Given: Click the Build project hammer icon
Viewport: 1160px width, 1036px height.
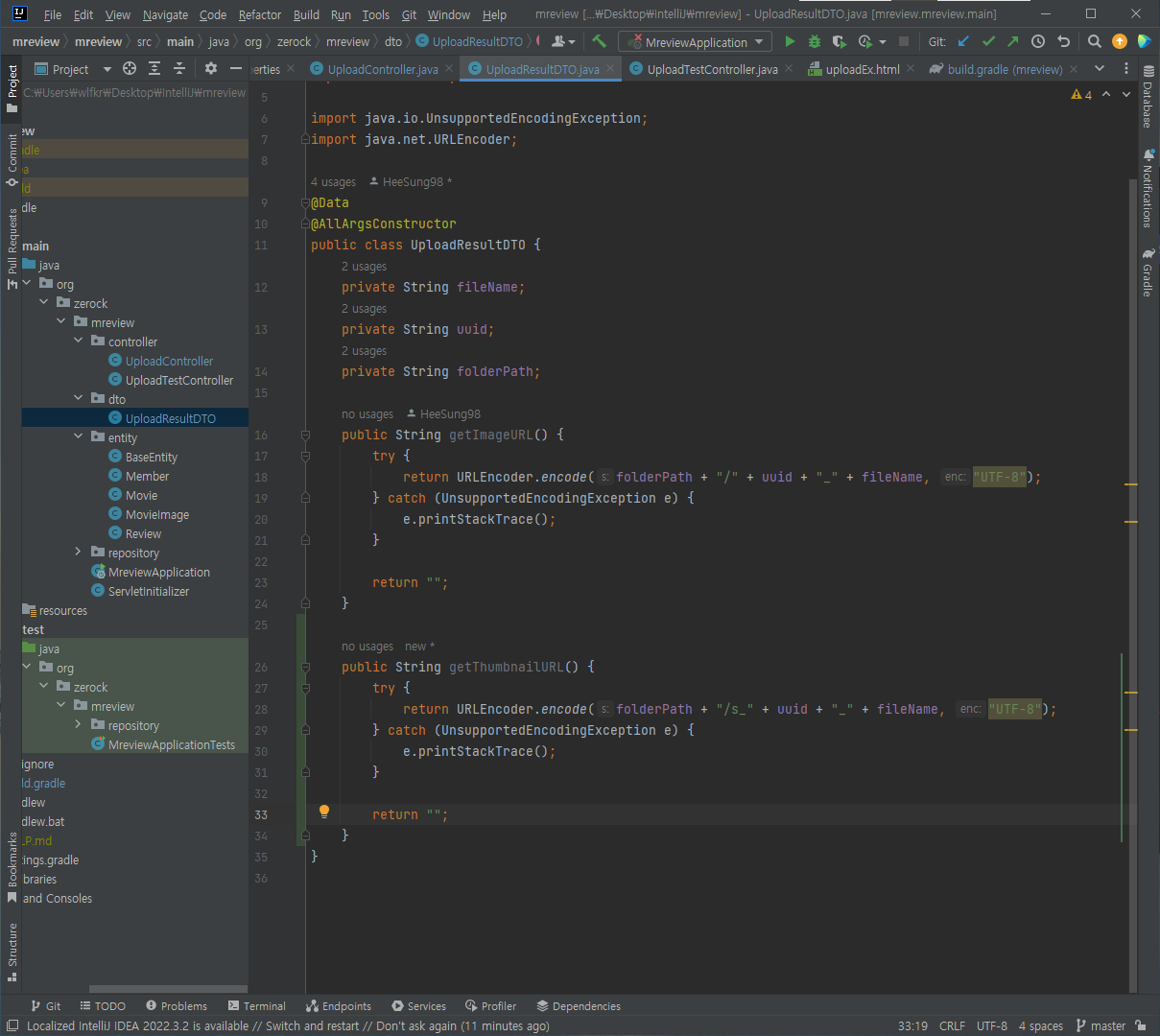Looking at the screenshot, I should tap(600, 41).
